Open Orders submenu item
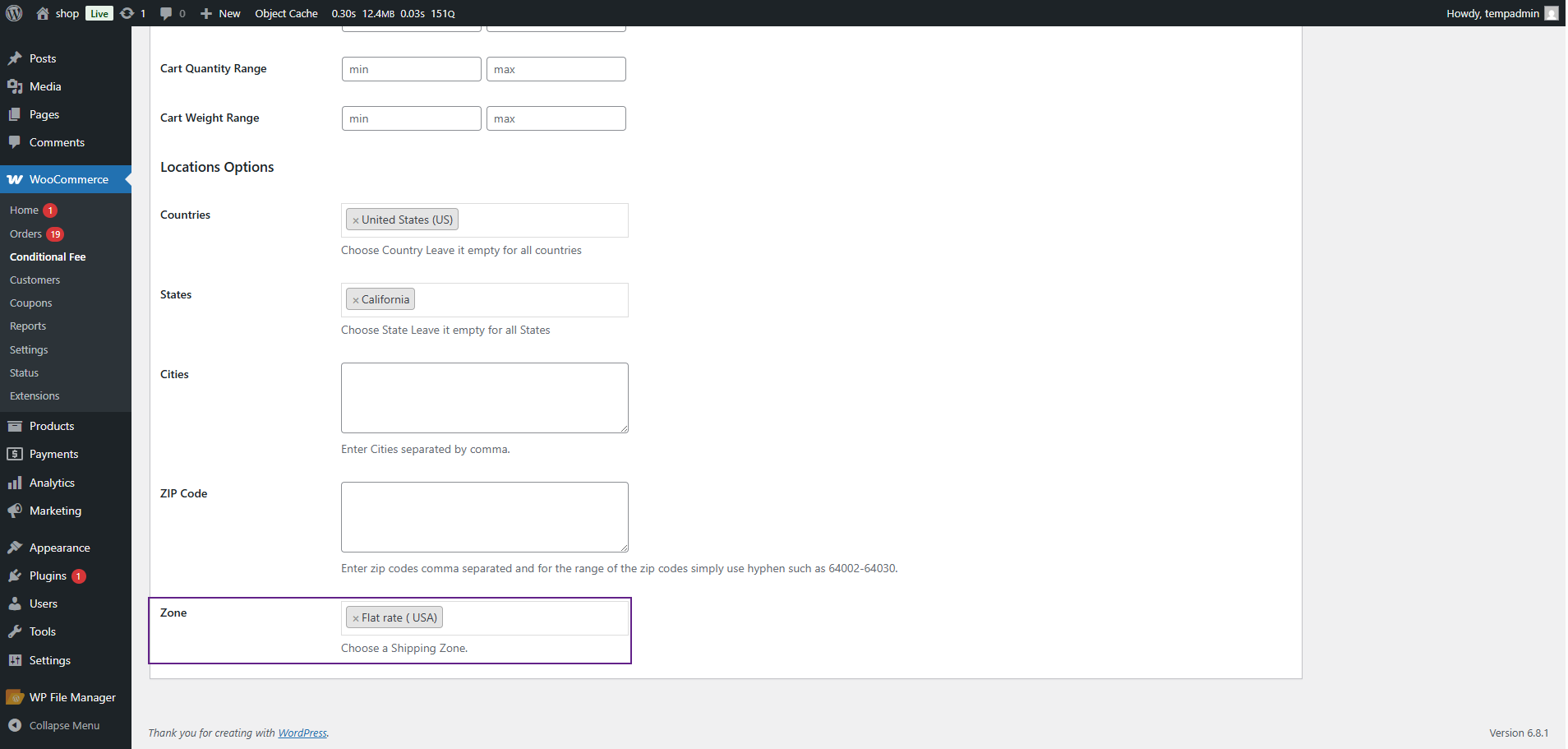 25,234
